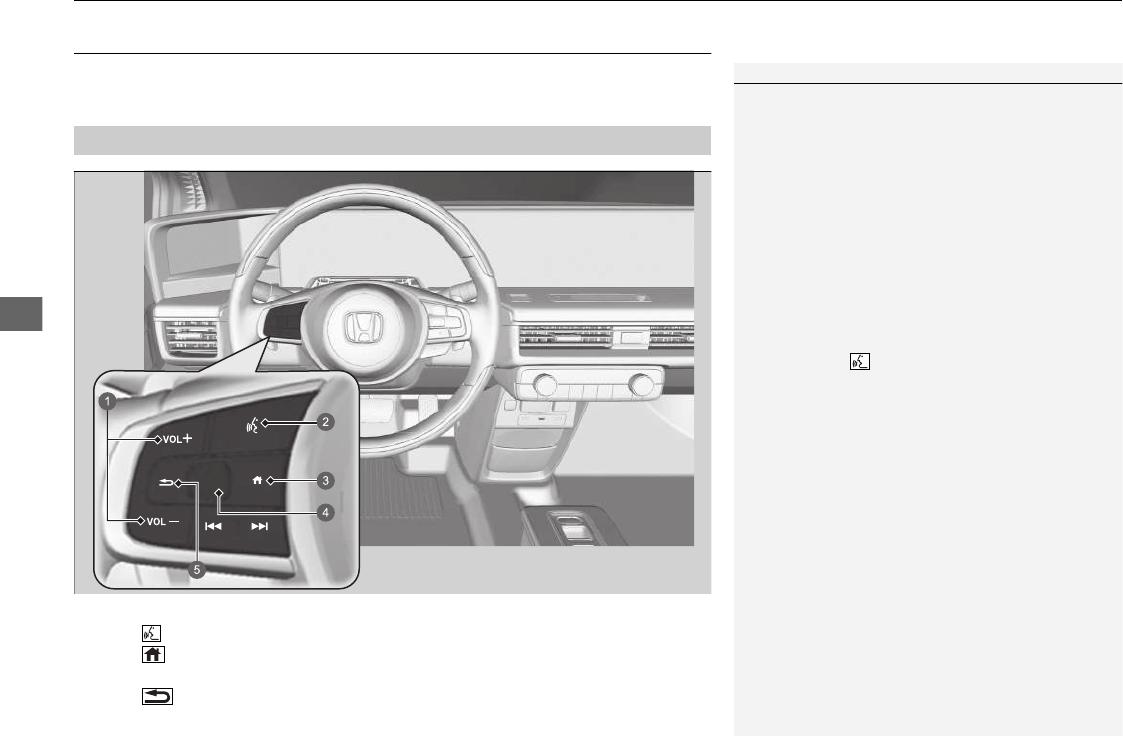Click the back arrow icon in the steering wheel inset

coord(165,483)
